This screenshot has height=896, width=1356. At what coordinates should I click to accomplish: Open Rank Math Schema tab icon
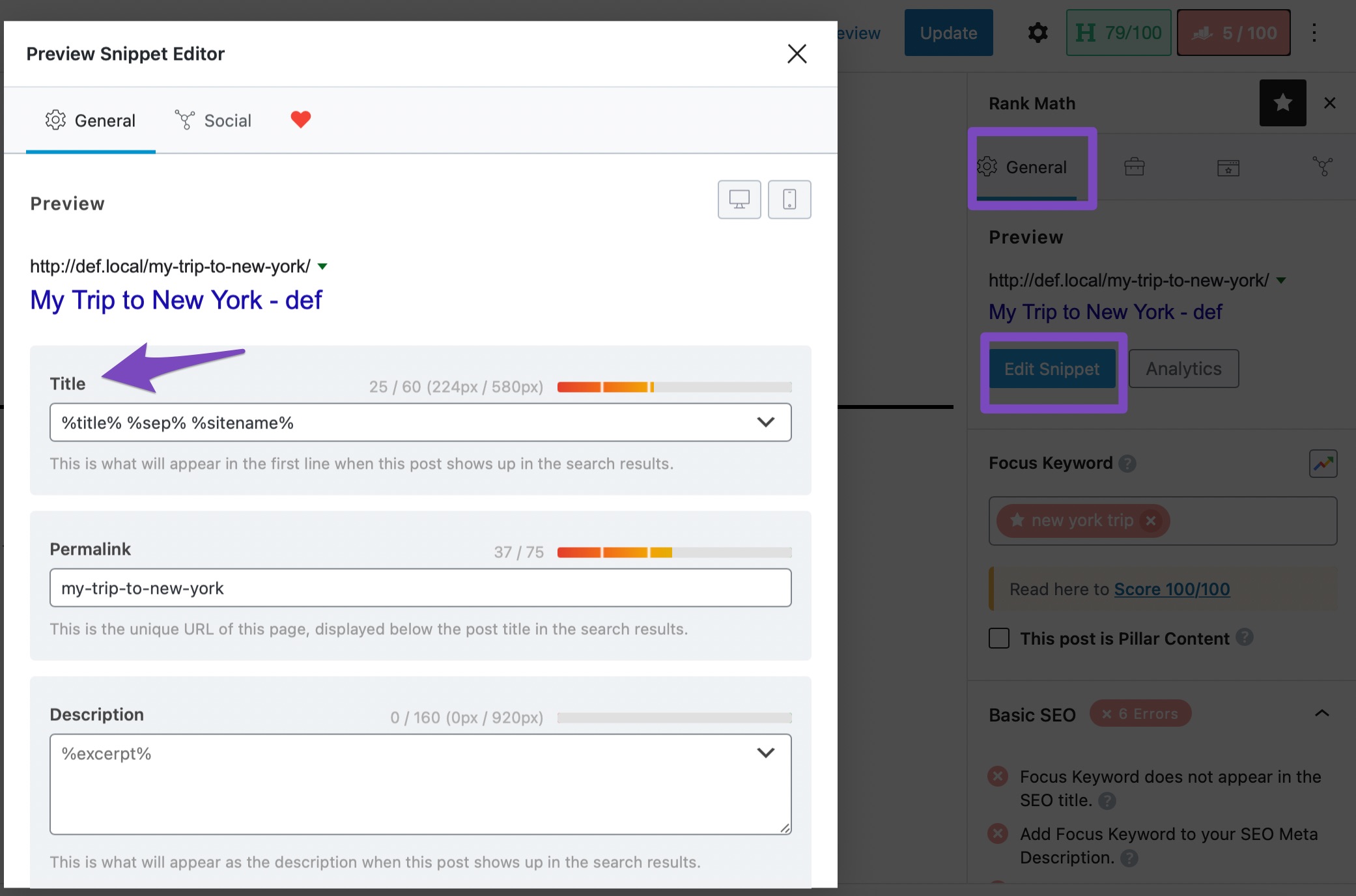[x=1228, y=167]
